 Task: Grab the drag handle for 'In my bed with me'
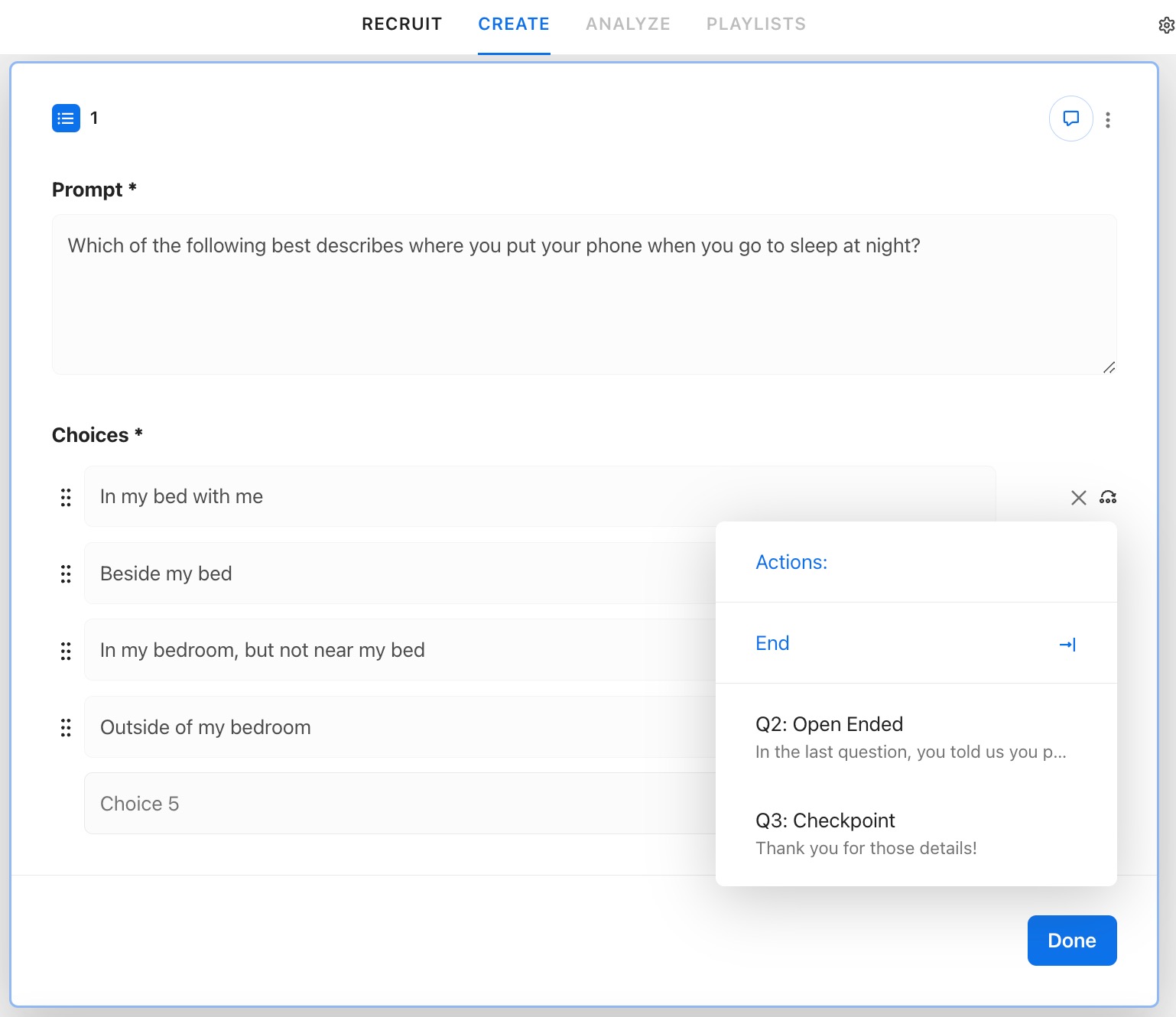66,497
